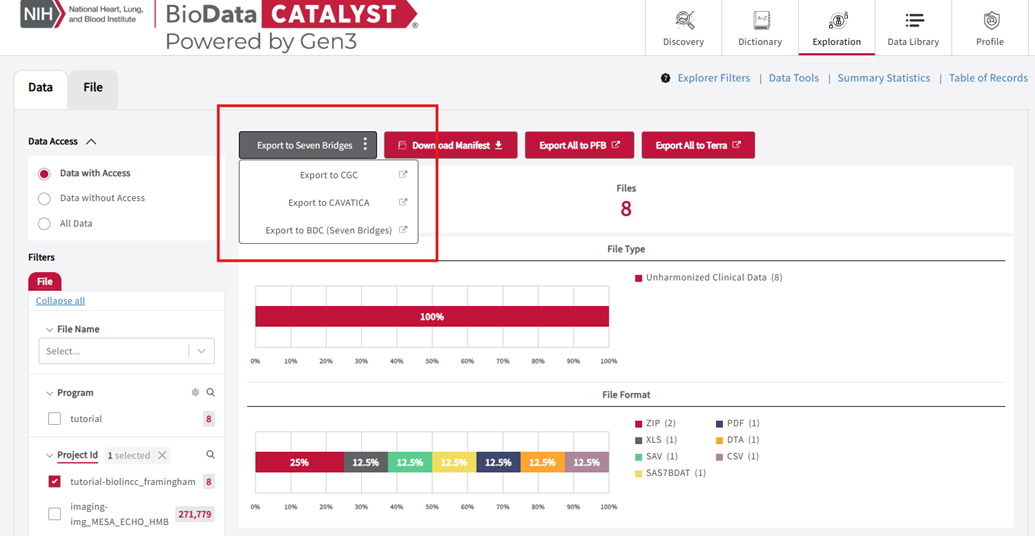
Task: Click the BioData Catalyst logo
Action: click(x=291, y=25)
